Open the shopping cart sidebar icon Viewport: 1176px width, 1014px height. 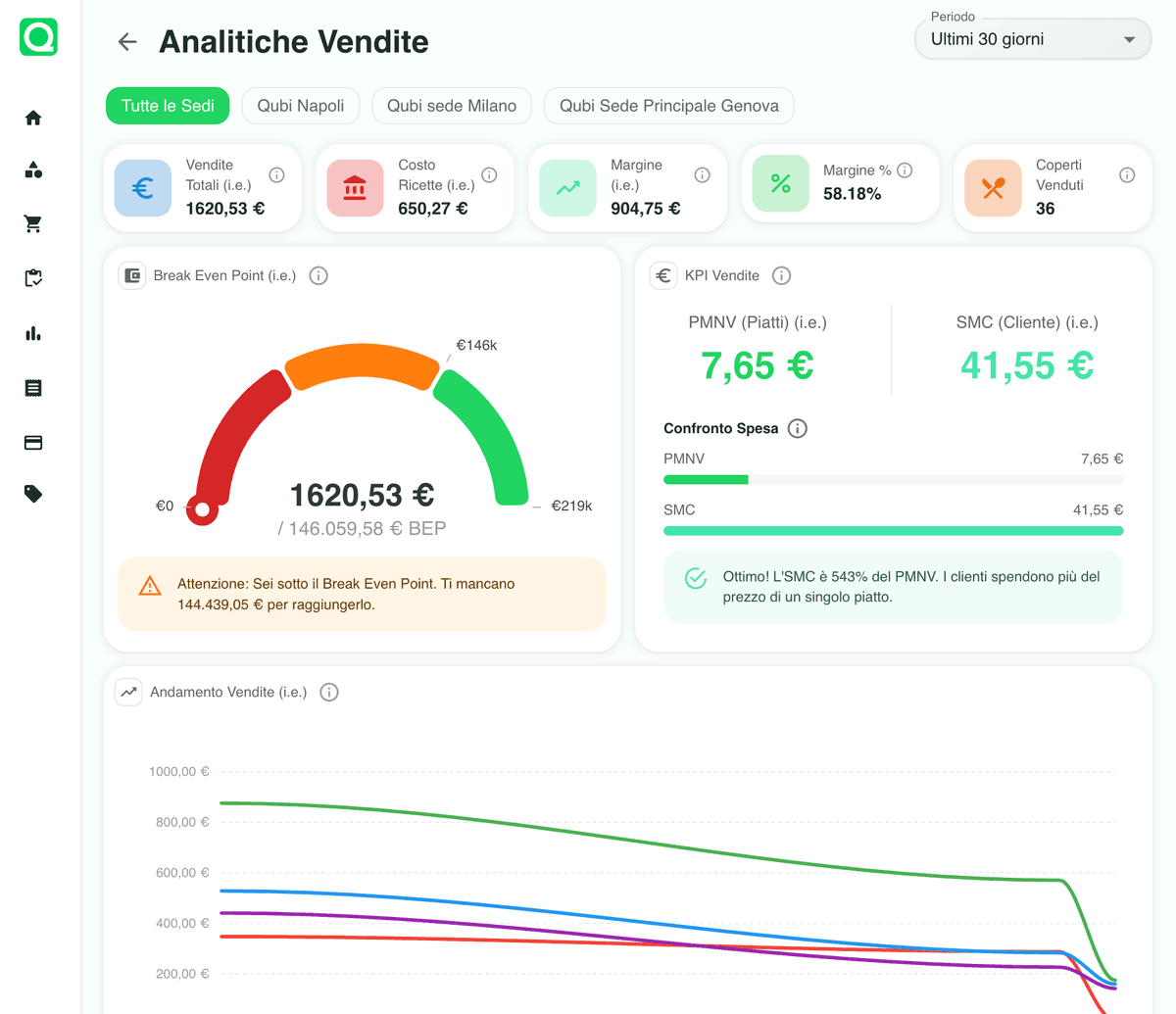click(x=33, y=224)
